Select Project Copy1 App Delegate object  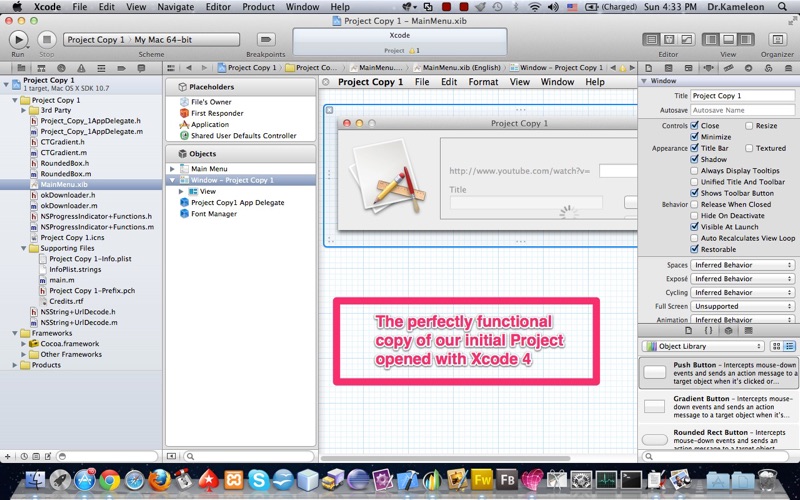(237, 202)
